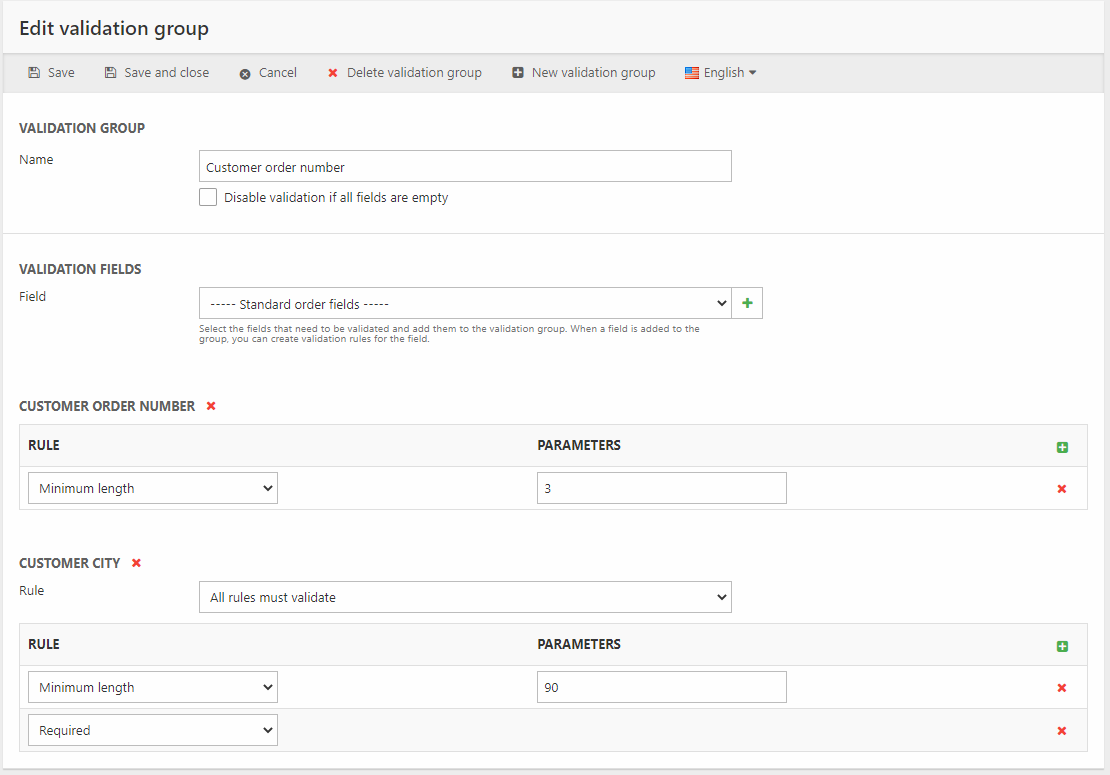Enable Disable validation if all fields are empty
The height and width of the screenshot is (775, 1110).
click(x=208, y=198)
